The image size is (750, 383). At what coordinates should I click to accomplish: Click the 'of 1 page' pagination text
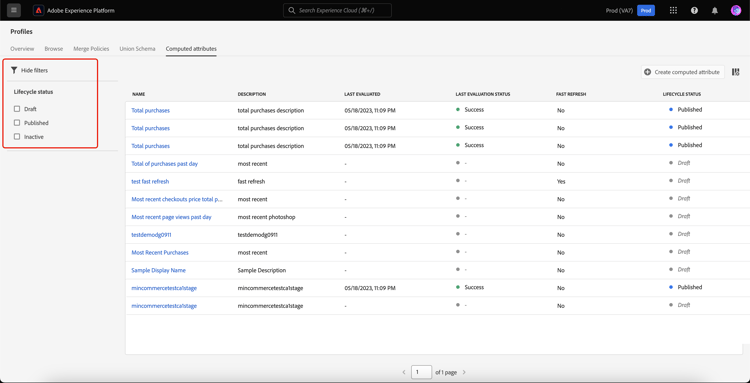(446, 372)
